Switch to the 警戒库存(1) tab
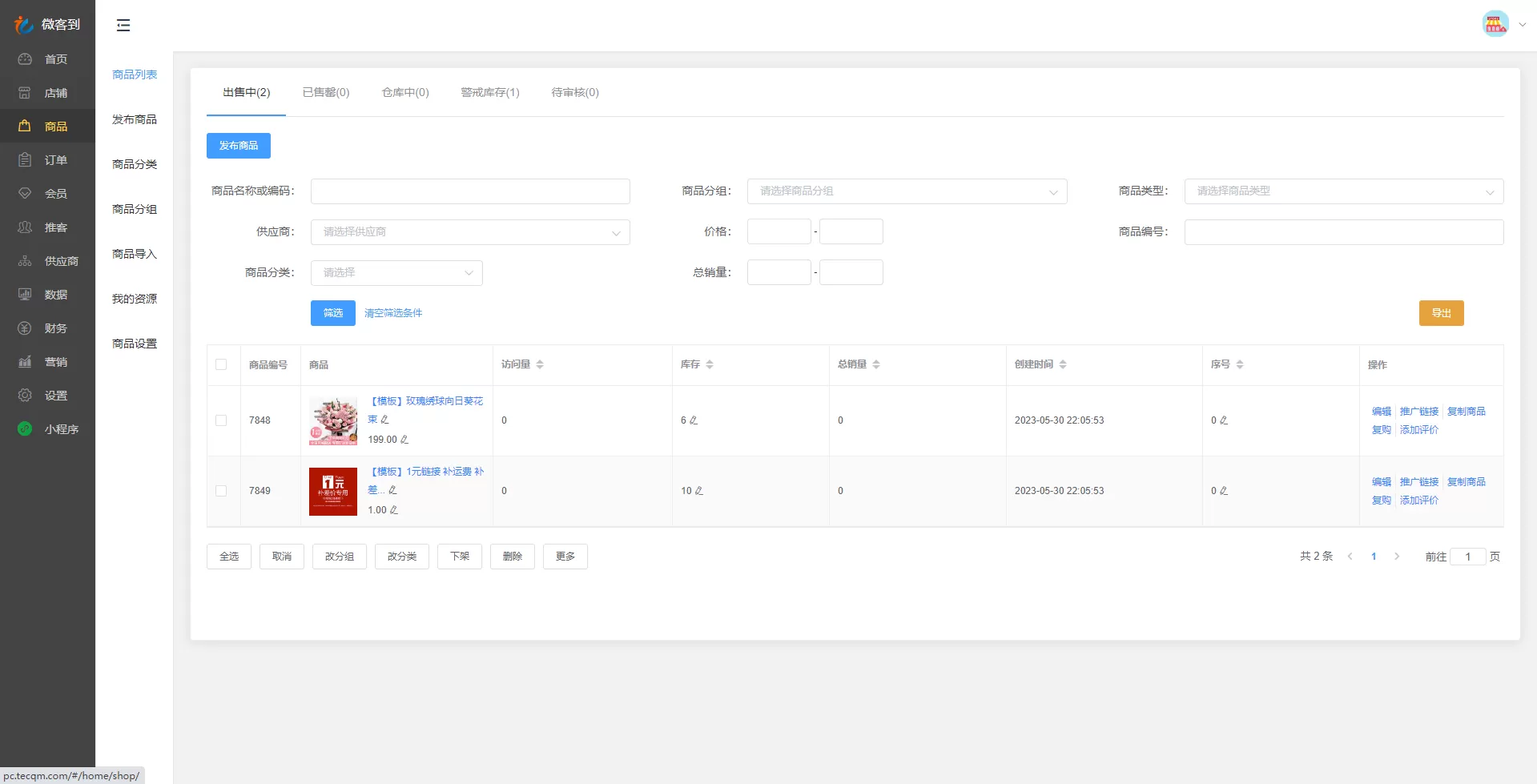Image resolution: width=1537 pixels, height=784 pixels. click(x=490, y=93)
